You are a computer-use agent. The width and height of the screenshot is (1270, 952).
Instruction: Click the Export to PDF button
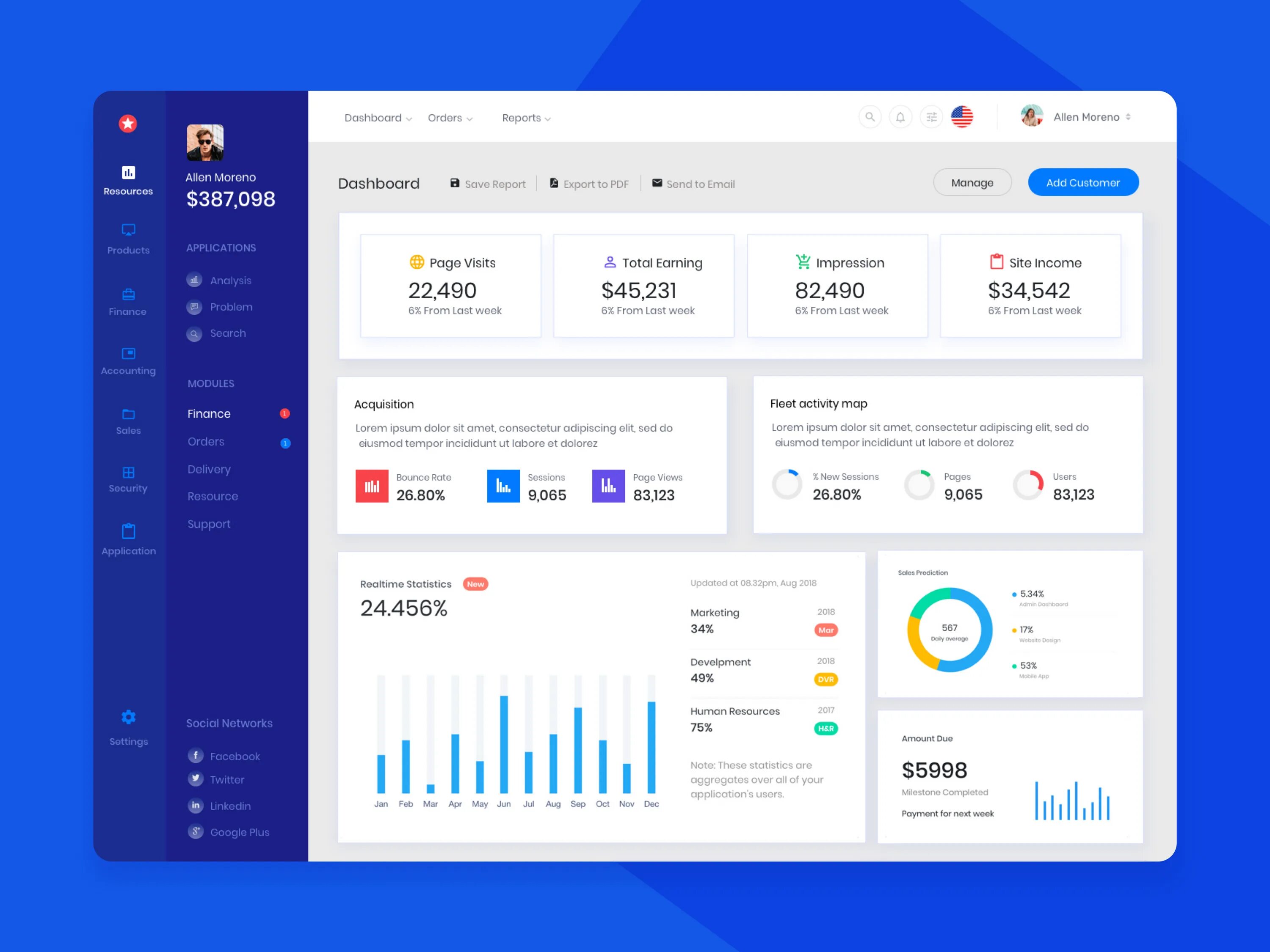point(592,183)
